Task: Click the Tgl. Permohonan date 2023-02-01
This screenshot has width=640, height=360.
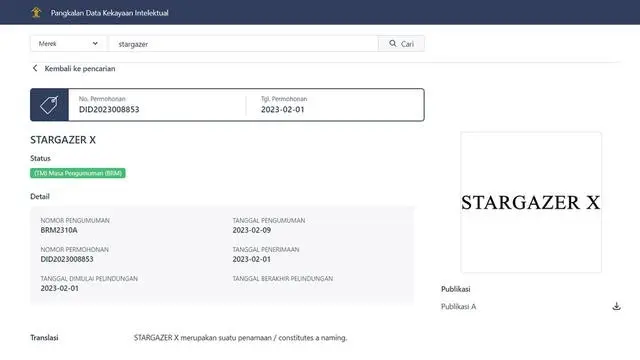Action: [282, 109]
